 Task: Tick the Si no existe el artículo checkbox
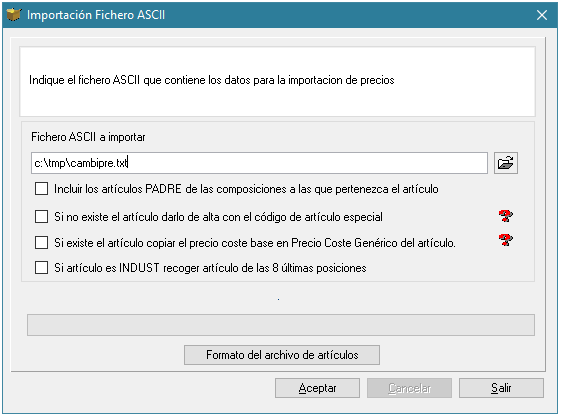pyautogui.click(x=42, y=217)
